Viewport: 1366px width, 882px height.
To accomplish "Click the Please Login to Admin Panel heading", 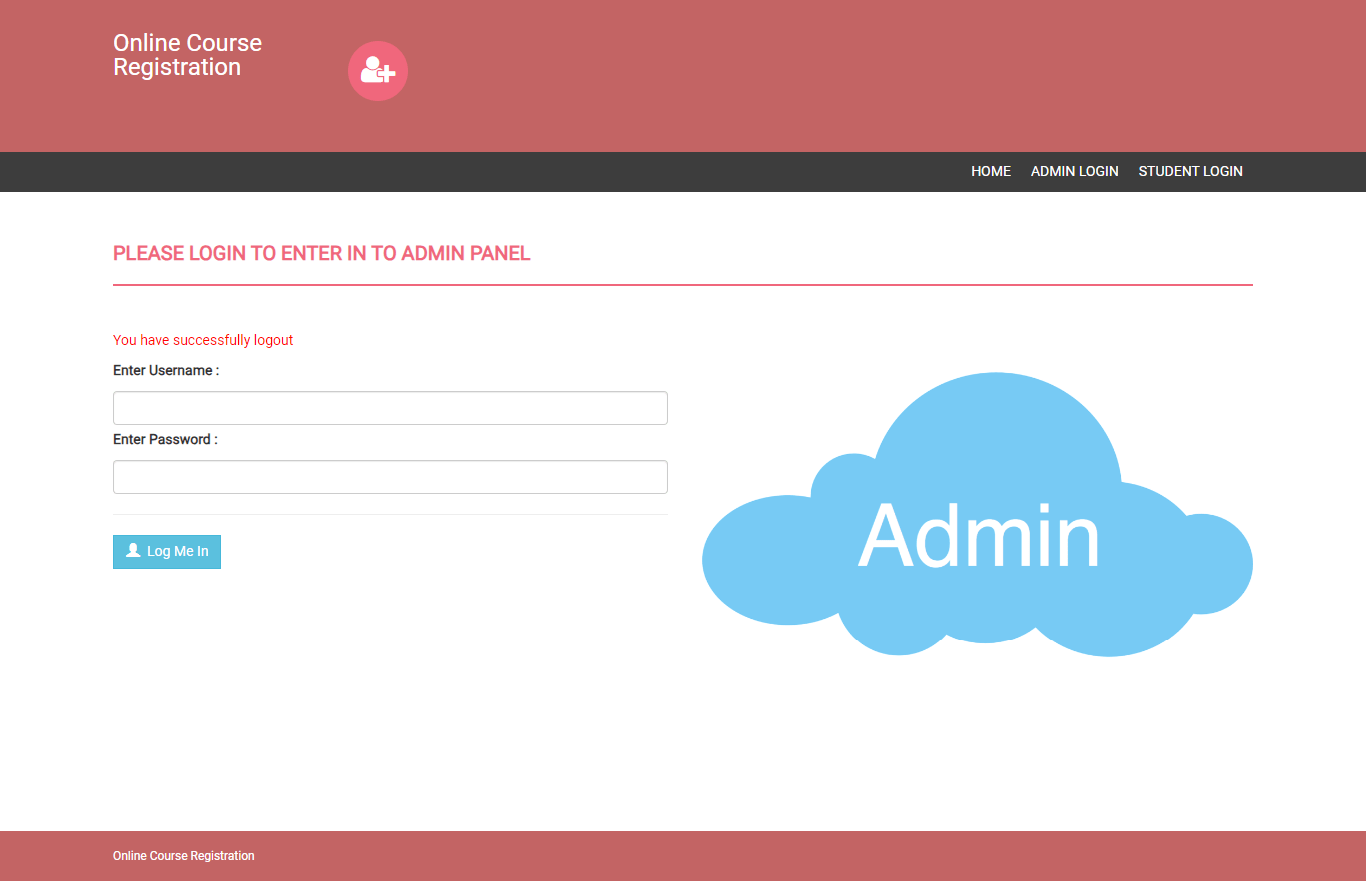I will [321, 254].
